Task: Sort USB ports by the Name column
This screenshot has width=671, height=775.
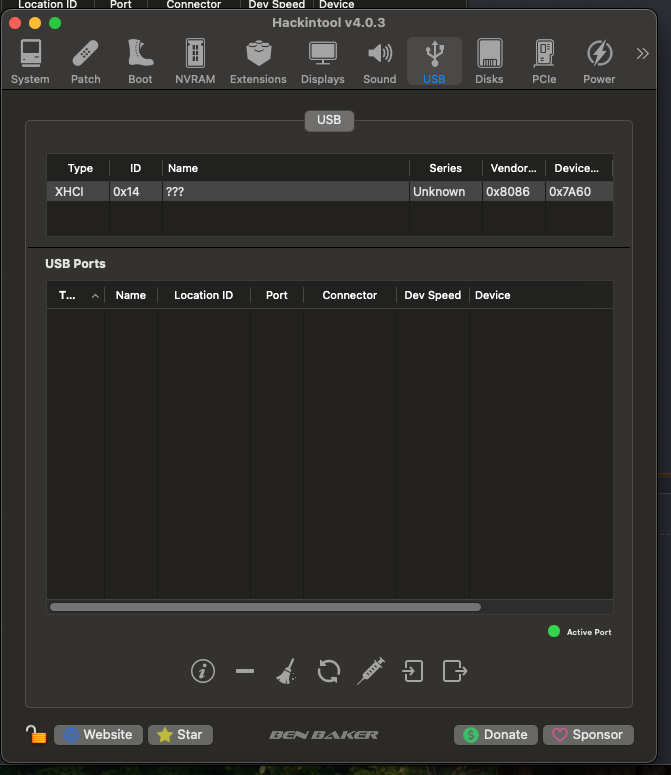Action: (130, 295)
